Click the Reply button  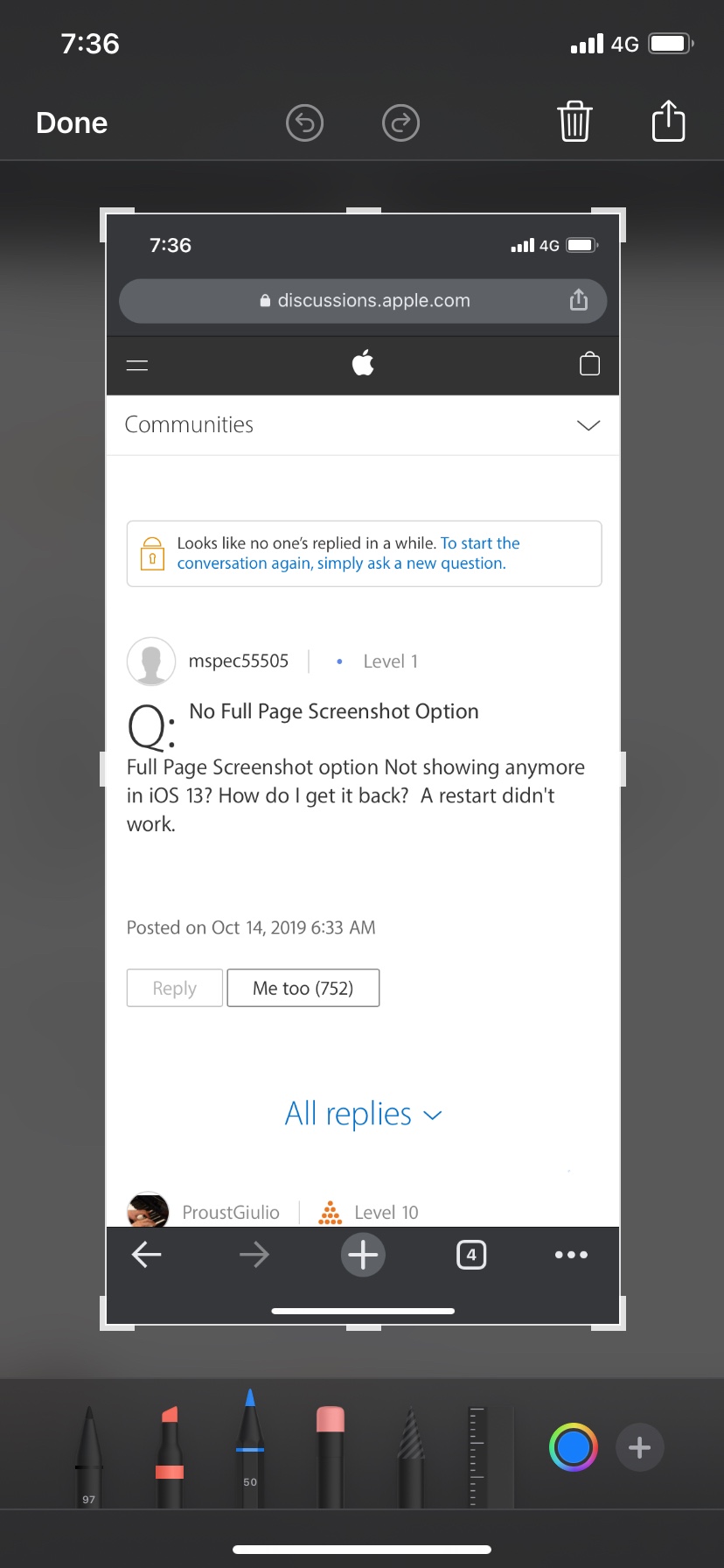tap(175, 988)
